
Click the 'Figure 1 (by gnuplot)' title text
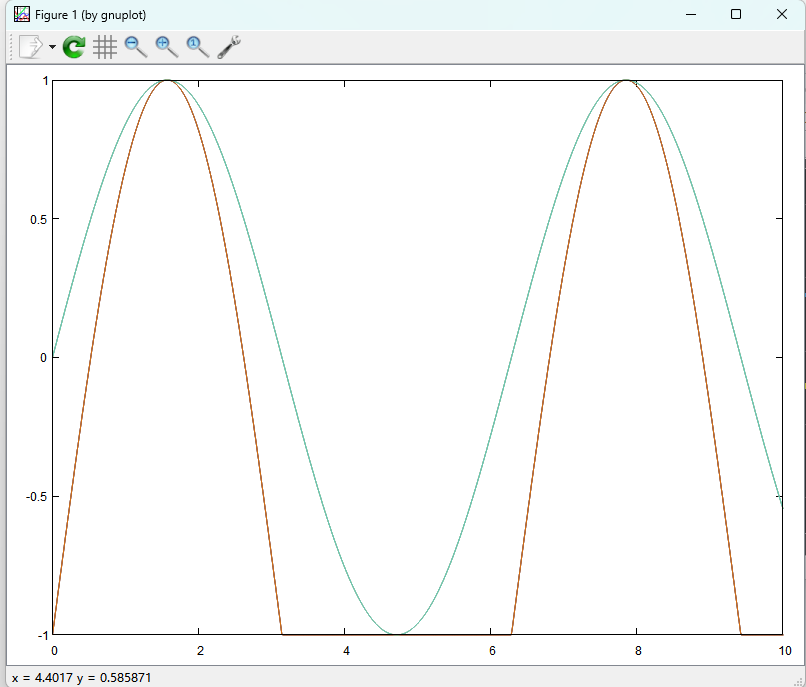91,15
